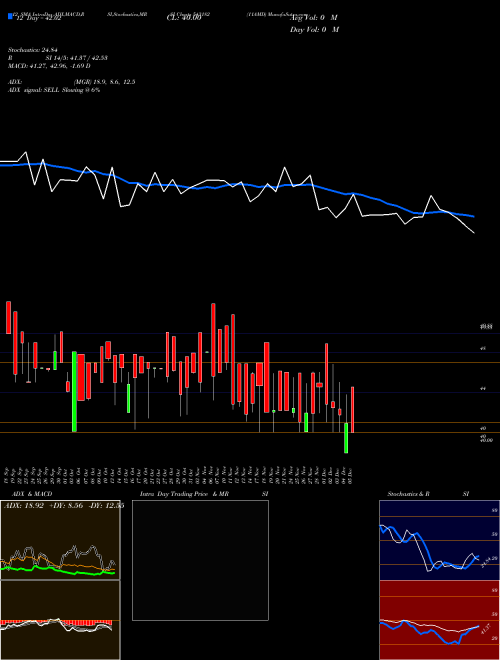
Task: Select the 'Stochastics: 24.84' line
Action: coord(32,50)
